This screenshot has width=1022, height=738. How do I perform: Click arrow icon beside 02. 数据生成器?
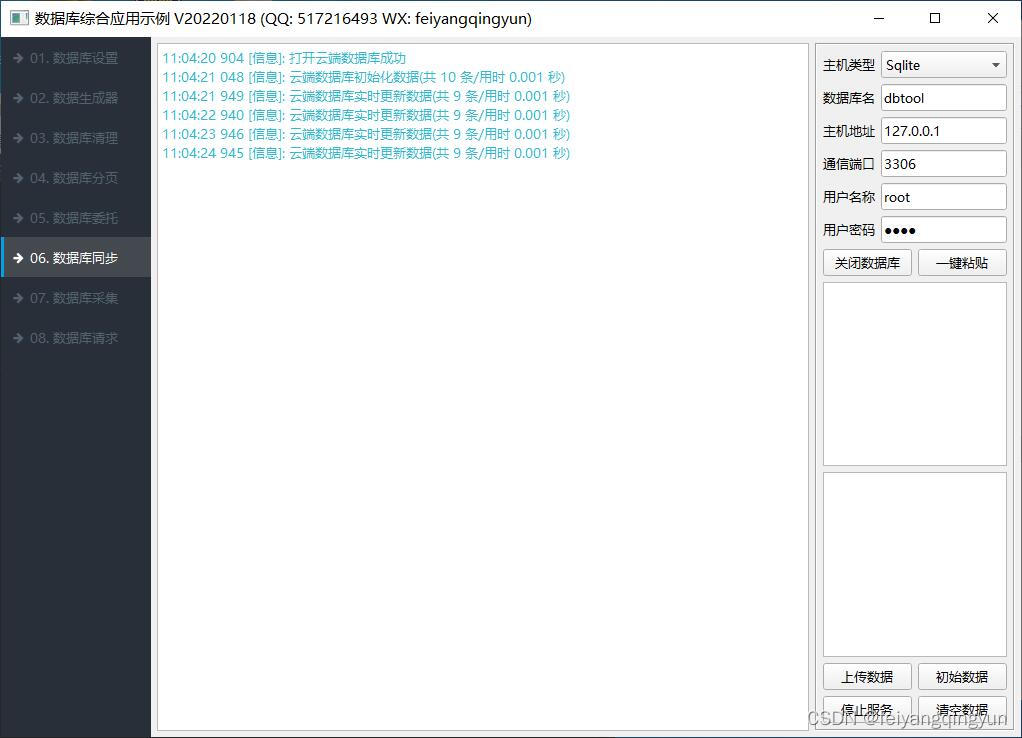(18, 98)
